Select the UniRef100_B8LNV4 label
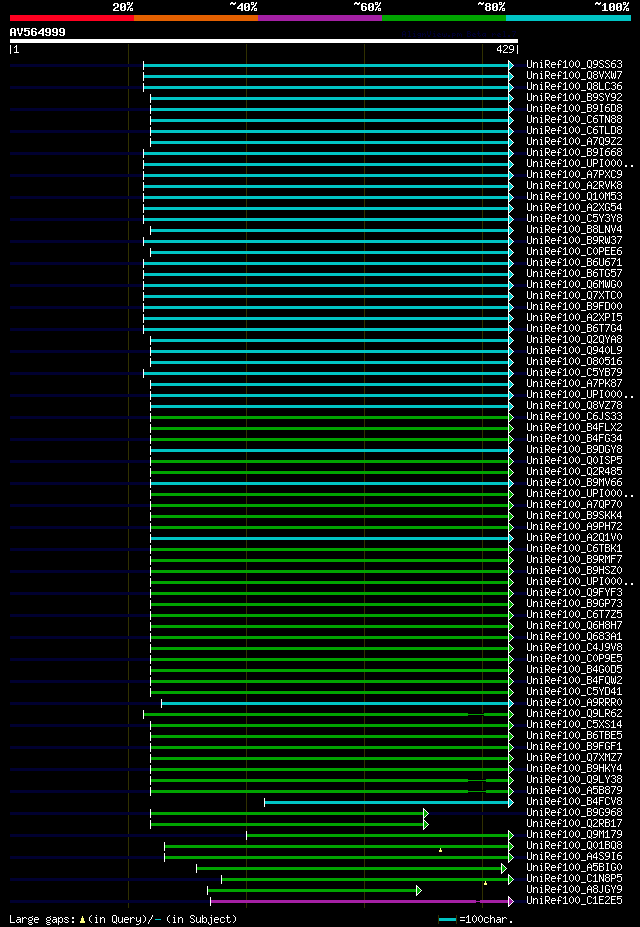This screenshot has height=927, width=640. coord(574,229)
